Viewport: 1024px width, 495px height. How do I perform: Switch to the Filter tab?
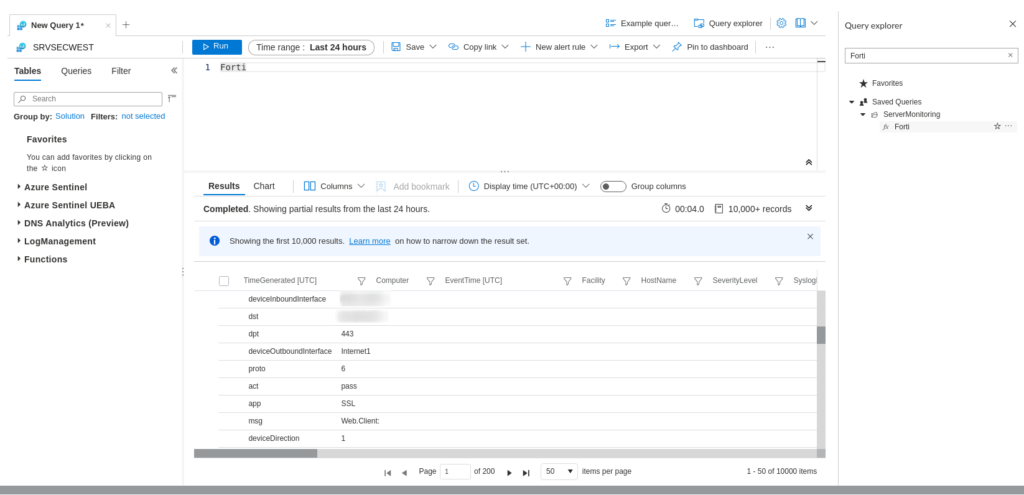pos(121,71)
